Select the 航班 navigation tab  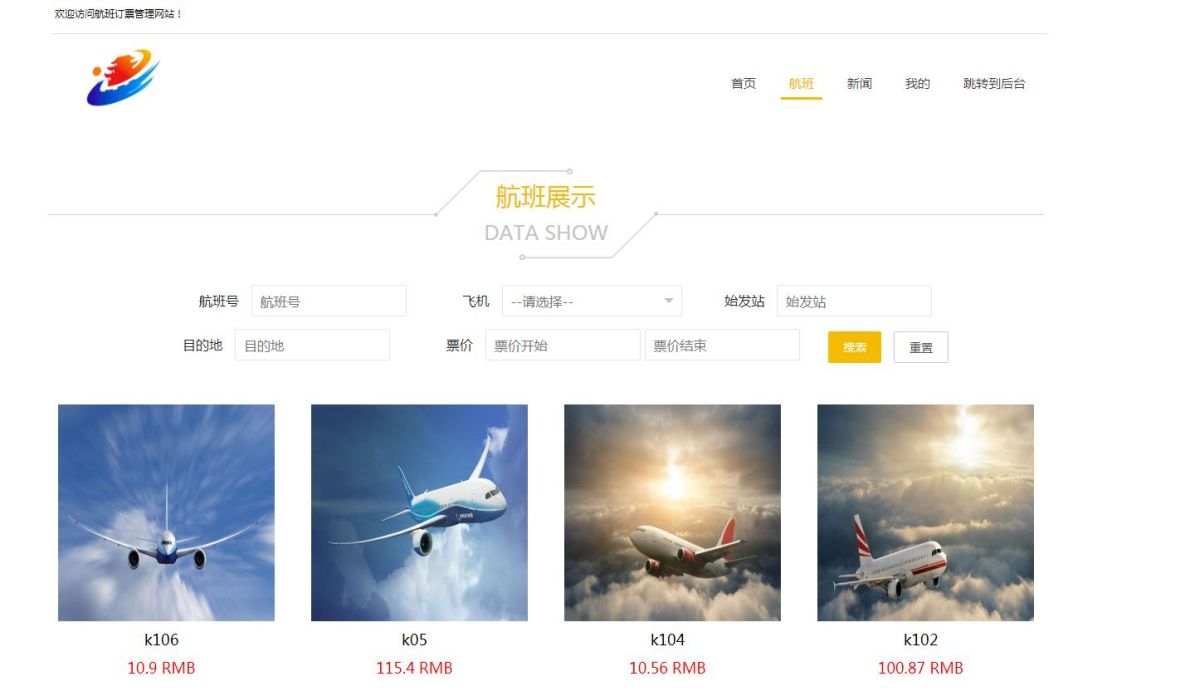pos(801,84)
